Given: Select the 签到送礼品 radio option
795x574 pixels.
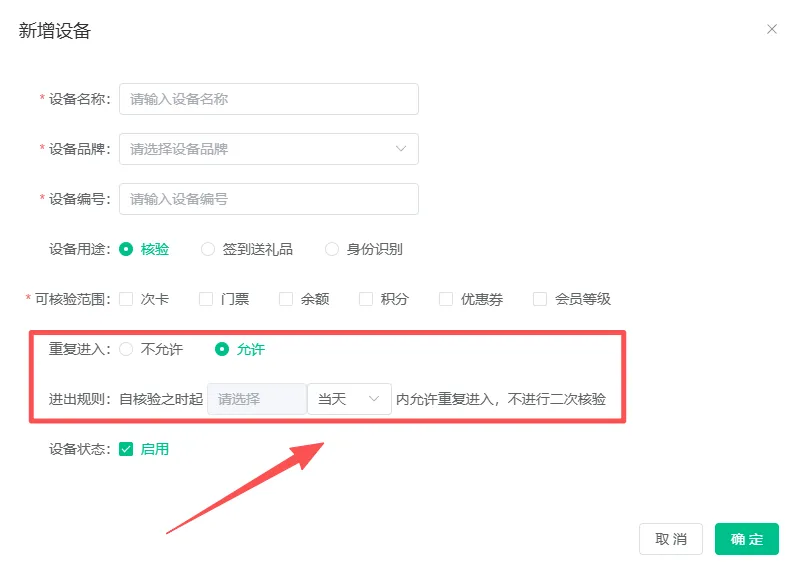Looking at the screenshot, I should tap(208, 249).
